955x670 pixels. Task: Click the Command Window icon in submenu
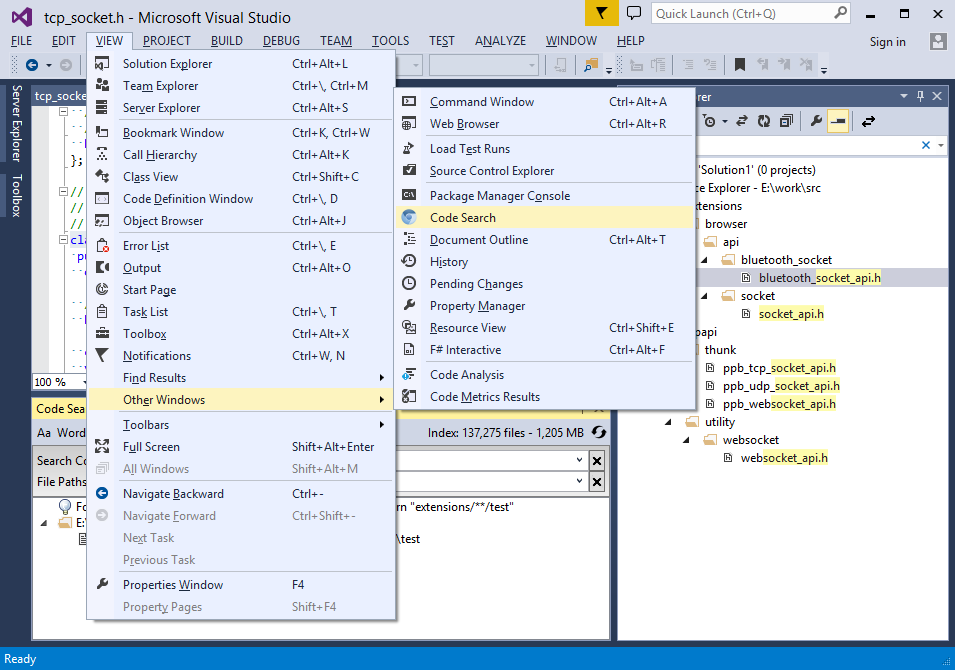(x=409, y=101)
